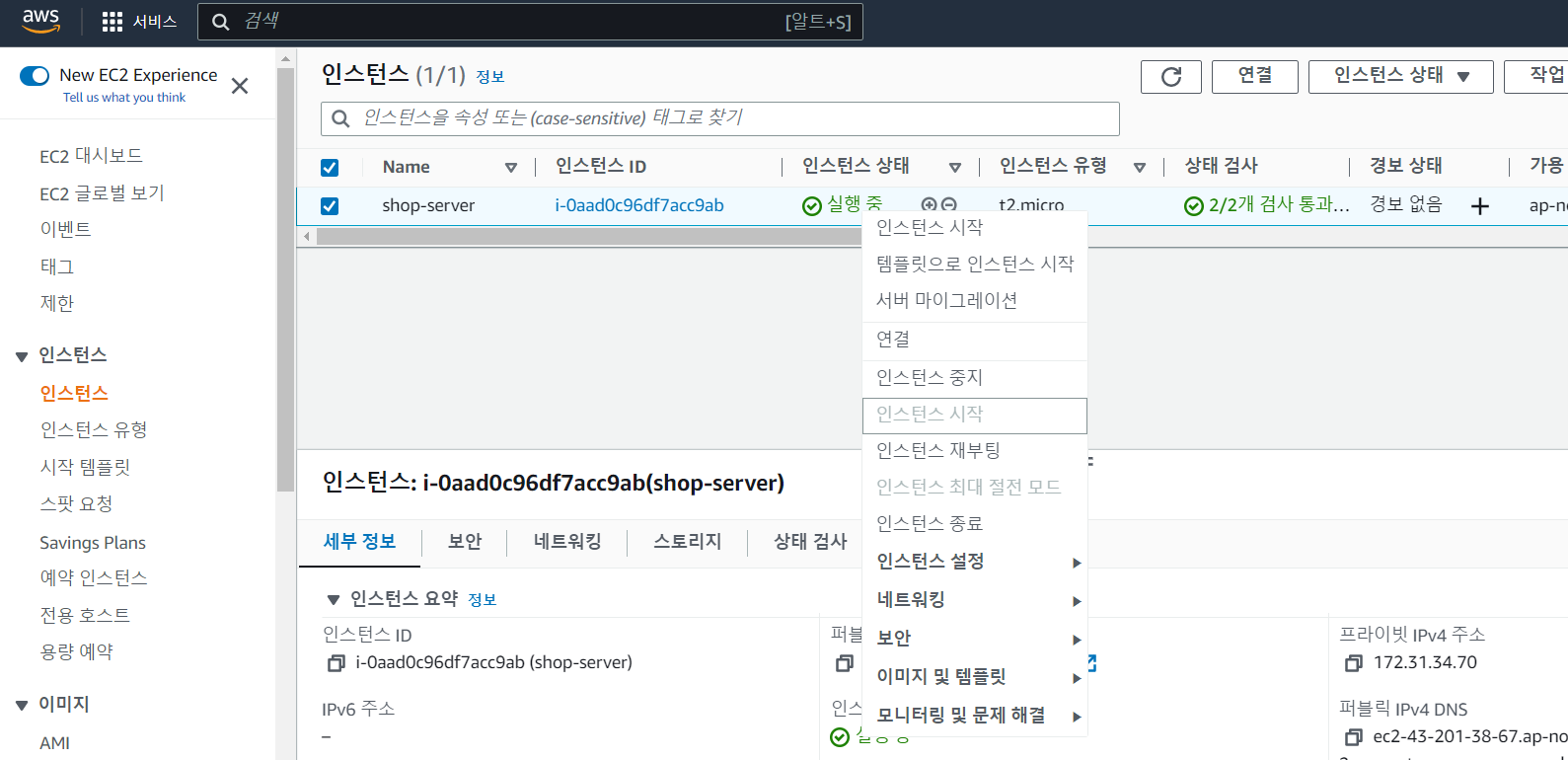Uncheck the shop-server row checkbox

(330, 206)
